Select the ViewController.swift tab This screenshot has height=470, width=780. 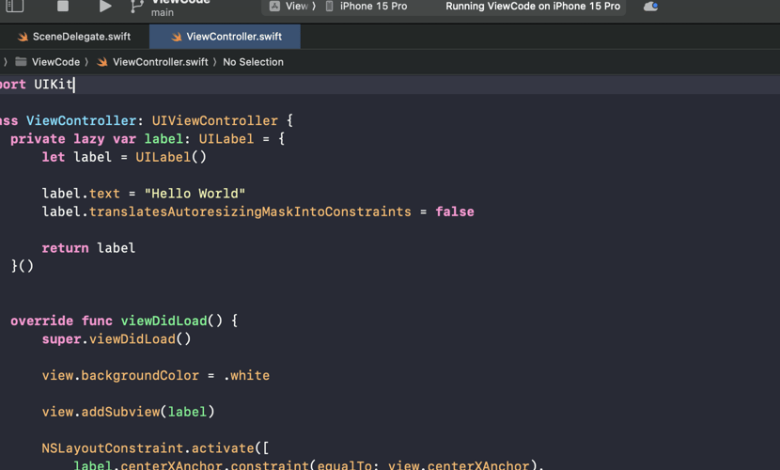(225, 36)
